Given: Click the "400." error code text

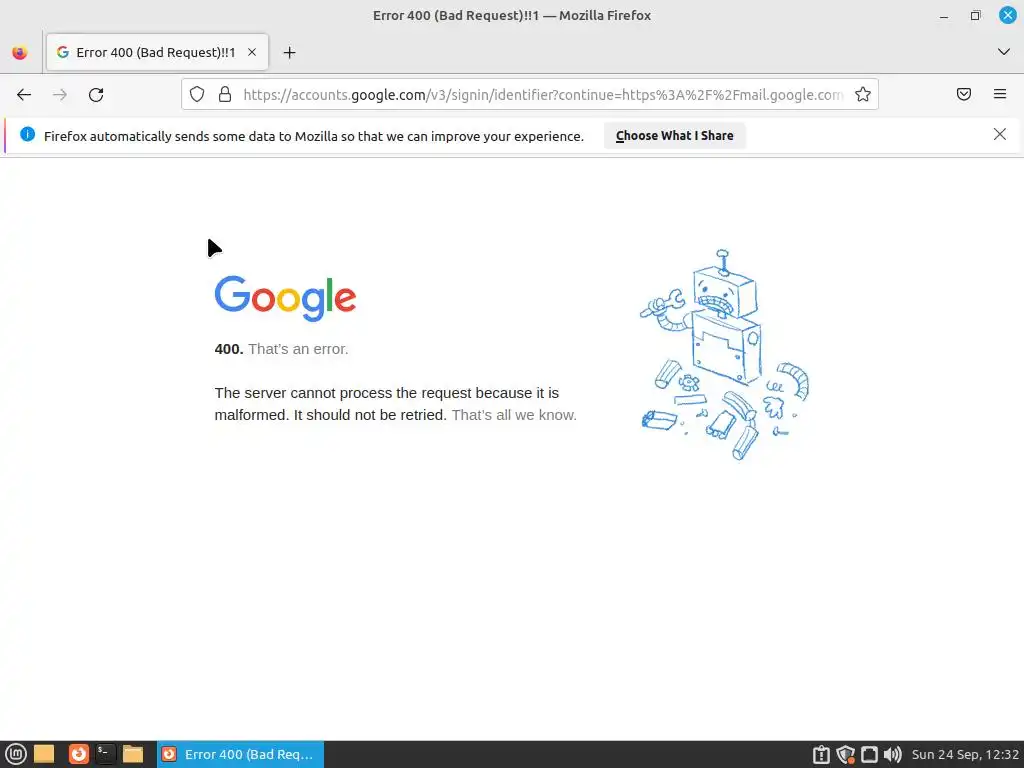Looking at the screenshot, I should click(229, 349).
